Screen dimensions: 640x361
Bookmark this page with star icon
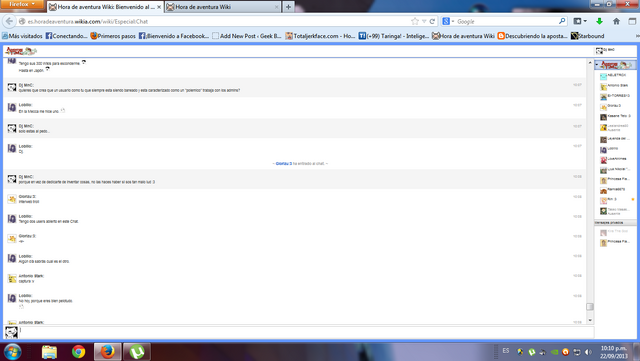415,21
